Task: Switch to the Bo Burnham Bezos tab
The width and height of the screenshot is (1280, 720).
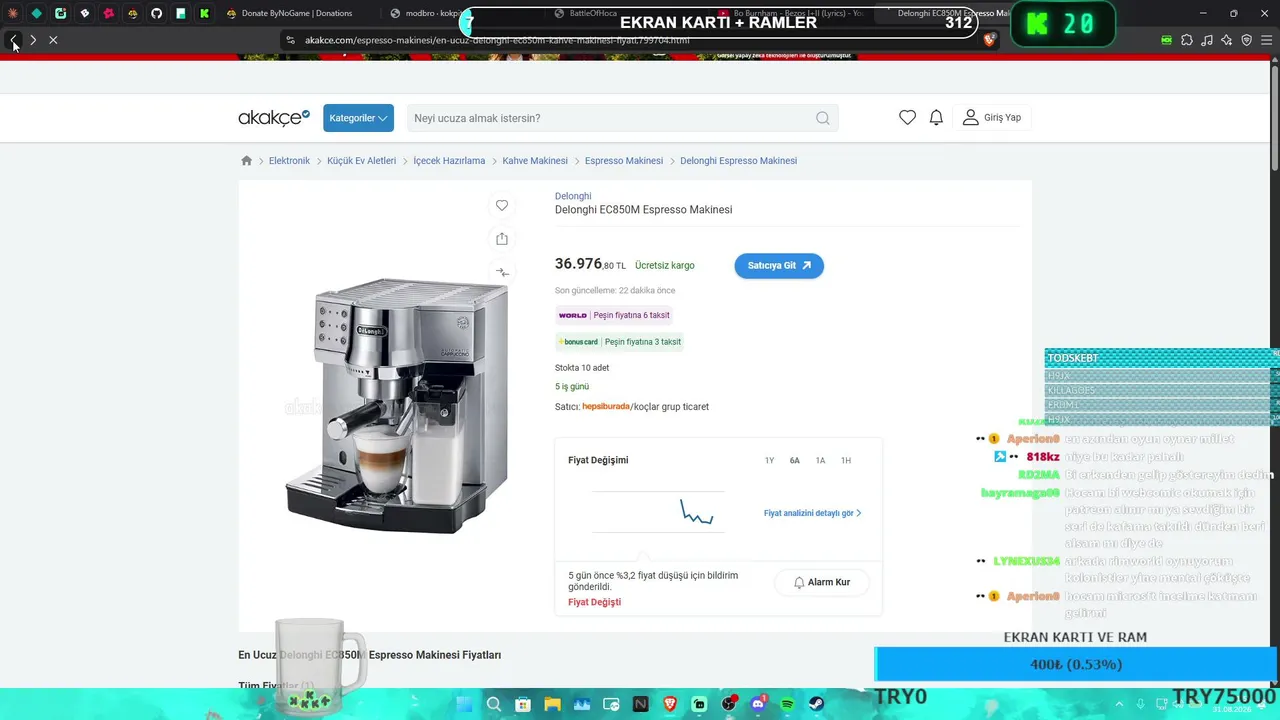Action: pos(790,13)
